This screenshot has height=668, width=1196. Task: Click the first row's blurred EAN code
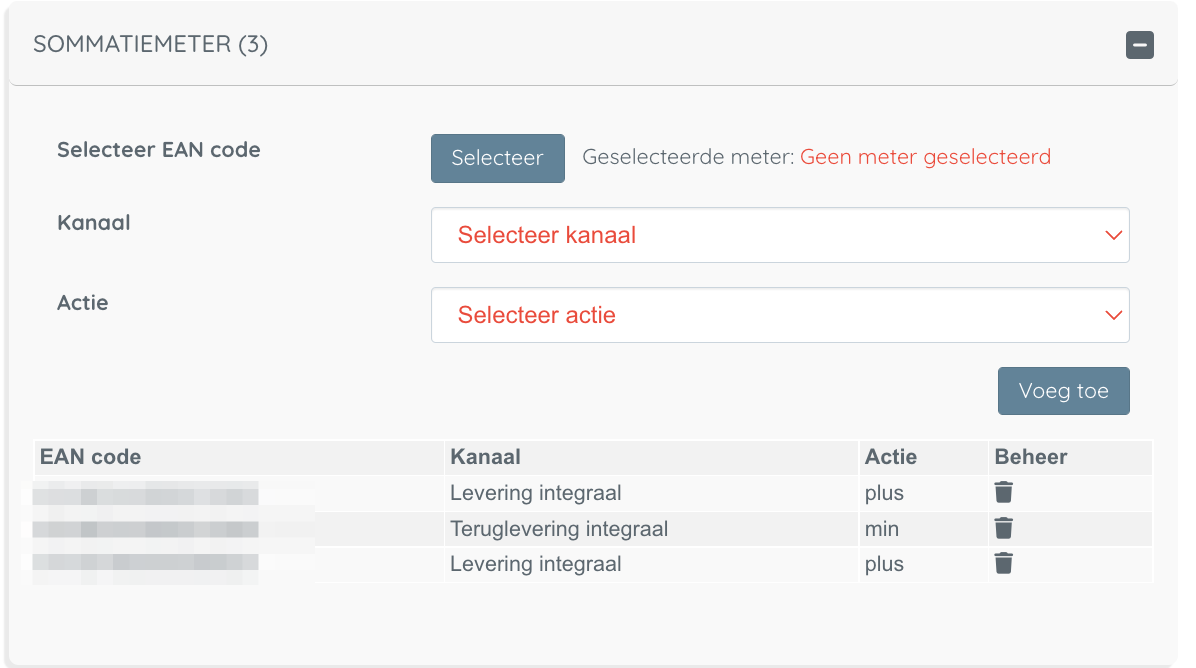(x=145, y=493)
